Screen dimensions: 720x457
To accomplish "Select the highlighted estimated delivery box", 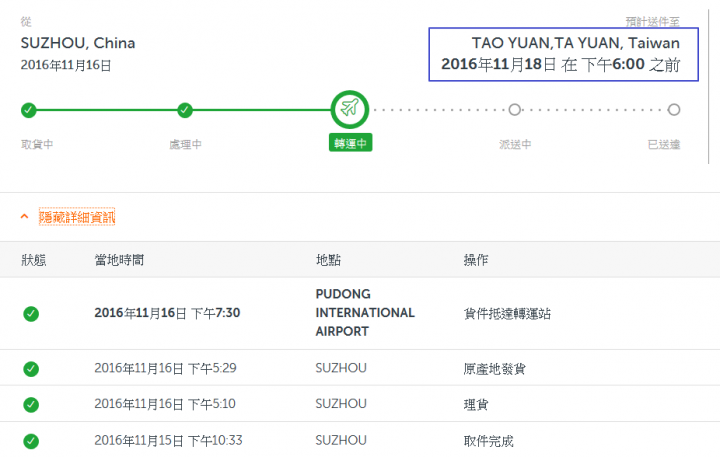I will (563, 54).
